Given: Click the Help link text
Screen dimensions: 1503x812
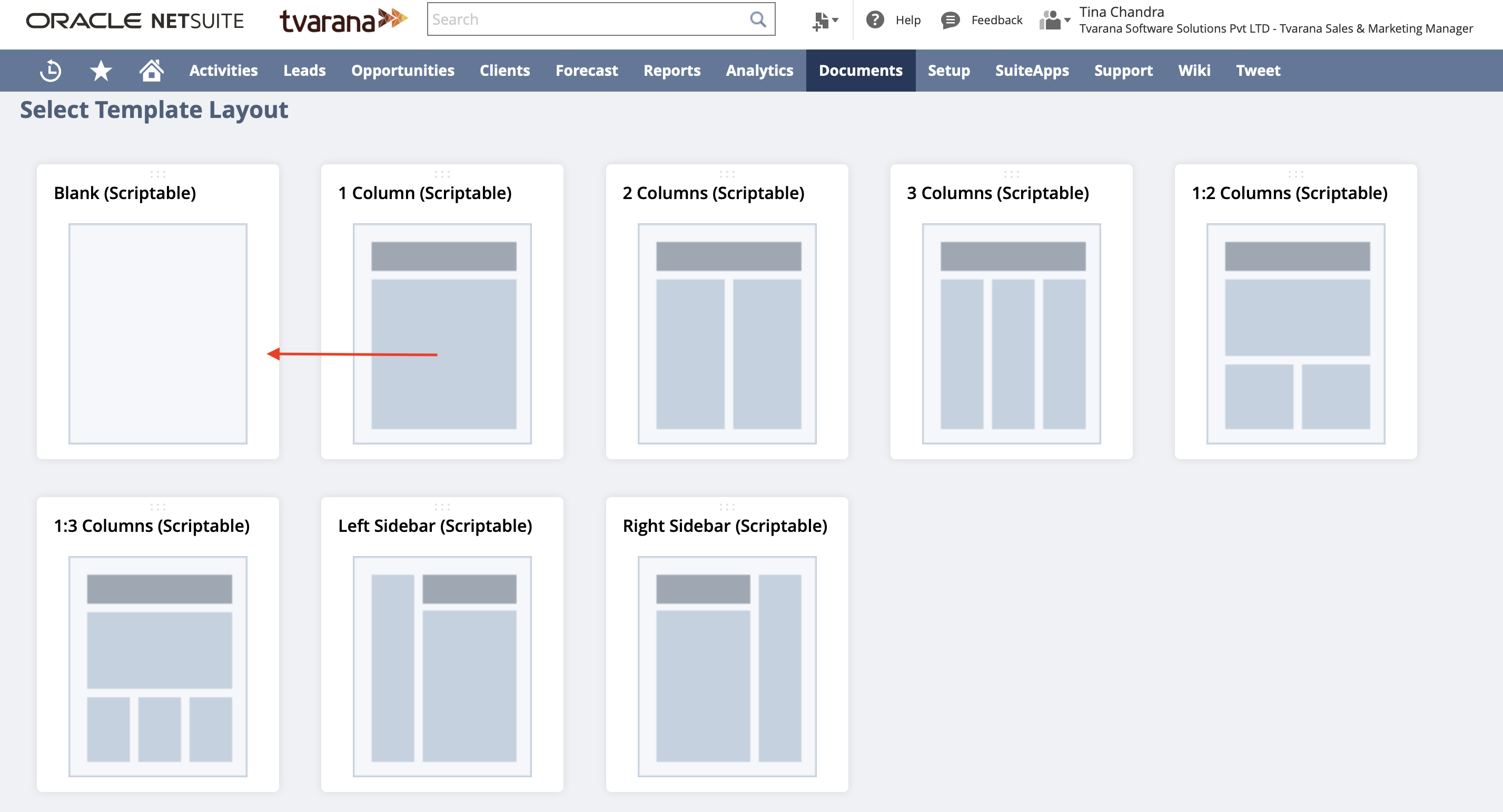Looking at the screenshot, I should [908, 21].
